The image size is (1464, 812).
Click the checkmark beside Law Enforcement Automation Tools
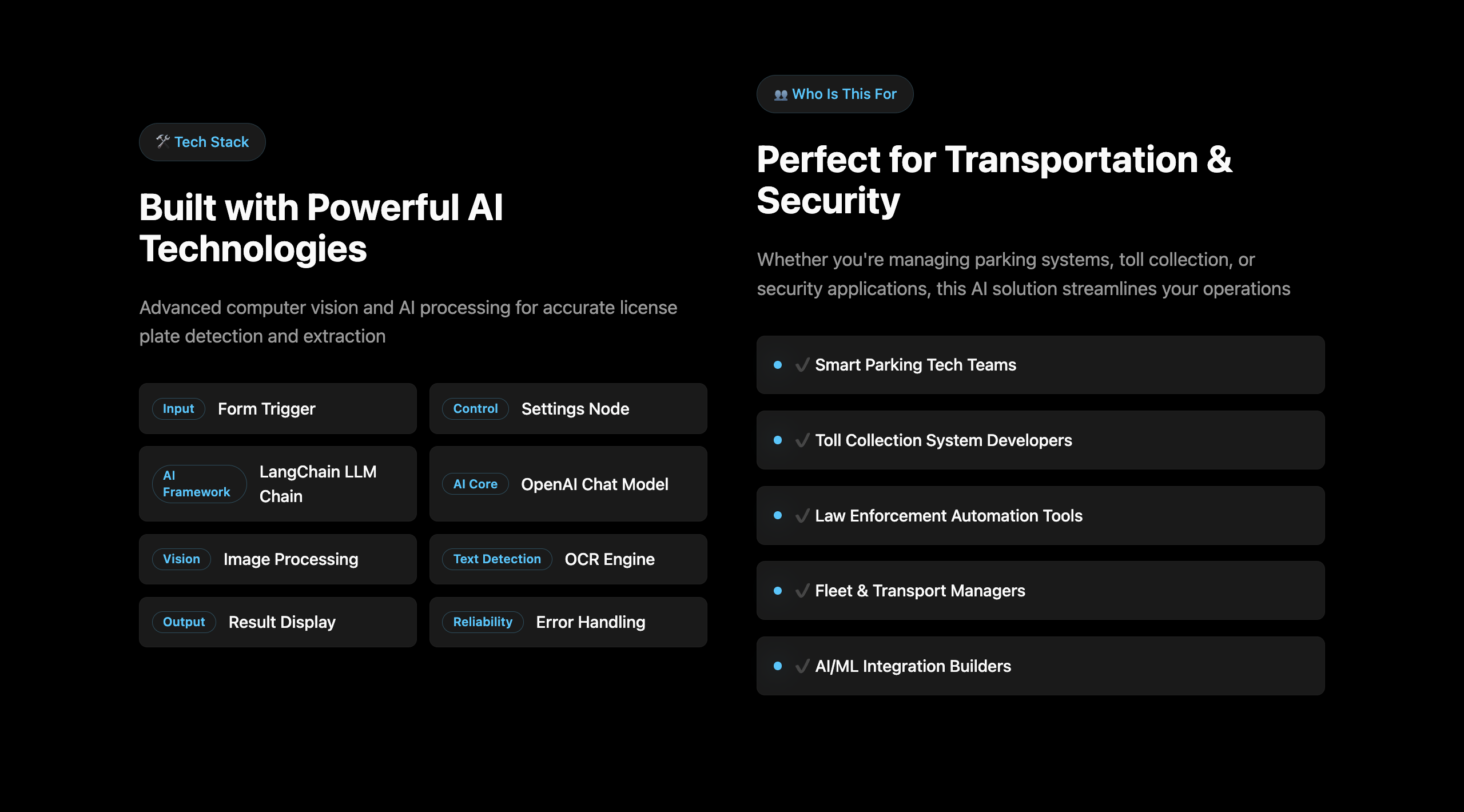click(x=802, y=516)
